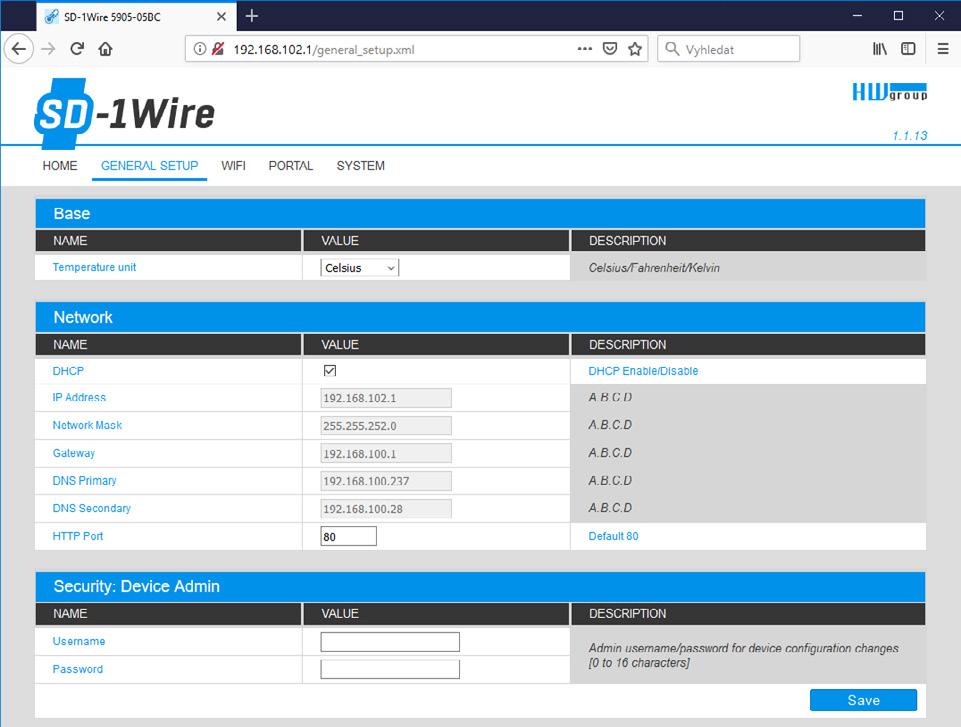Click the search magnifier icon
Screen dimensions: 961x727
pyautogui.click(x=672, y=49)
